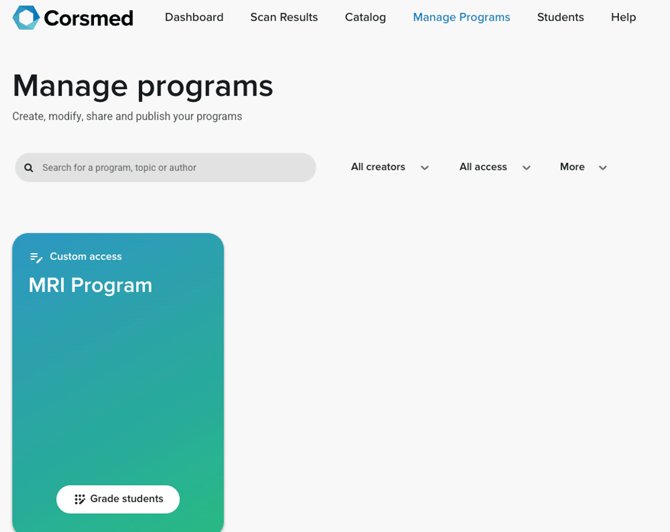Click the Custom access label
The width and height of the screenshot is (670, 532).
(85, 256)
